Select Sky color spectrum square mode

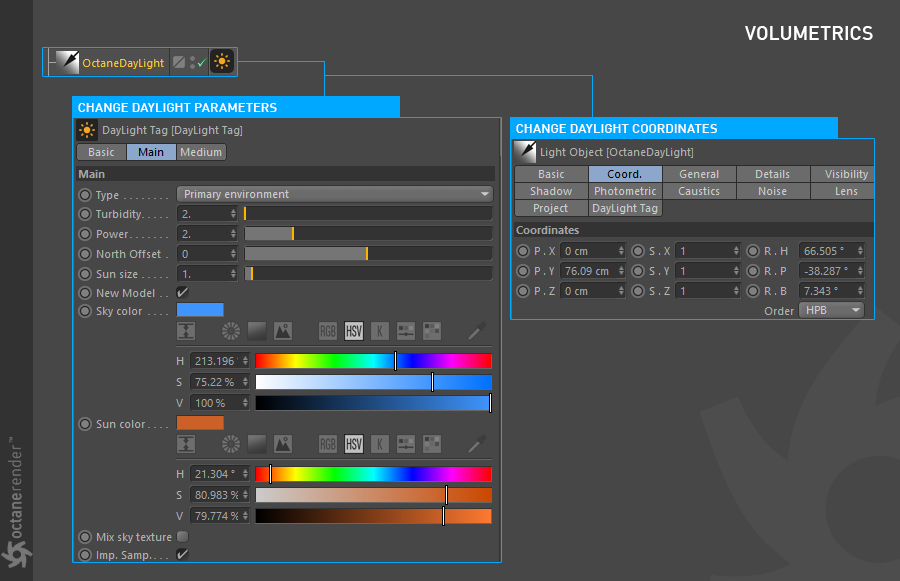point(257,331)
